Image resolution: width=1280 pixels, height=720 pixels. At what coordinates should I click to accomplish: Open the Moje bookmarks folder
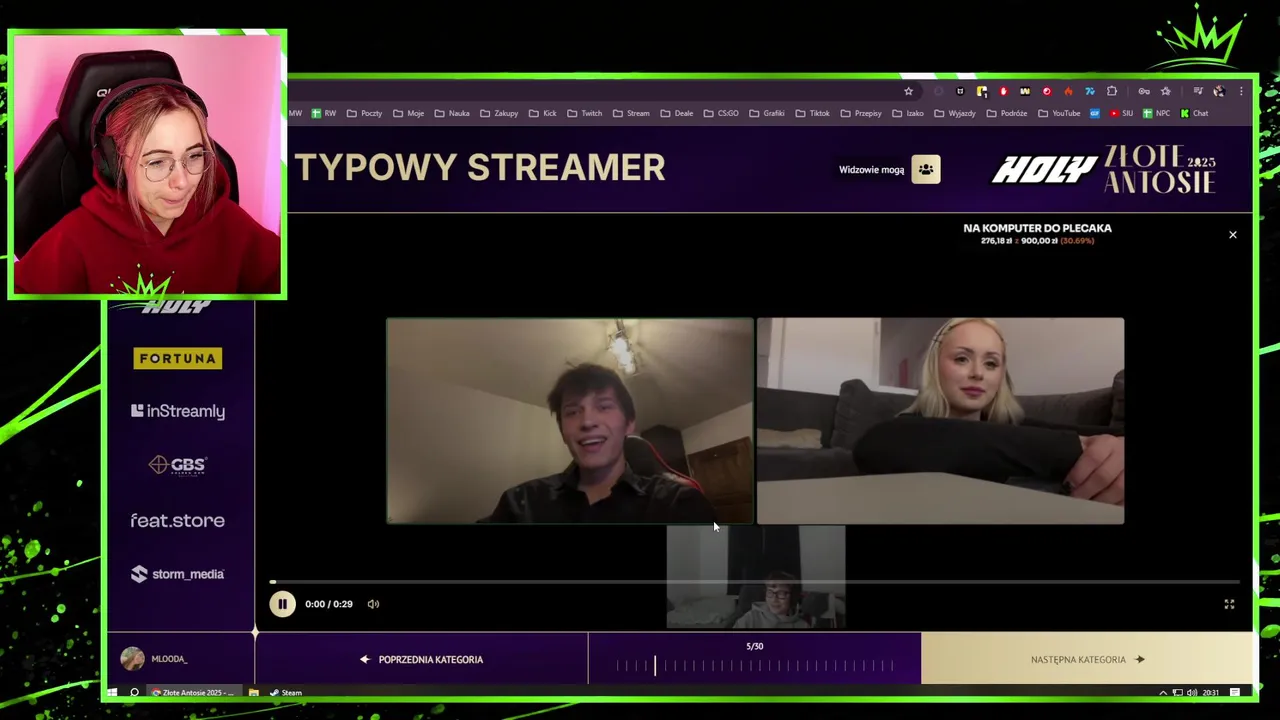point(409,113)
